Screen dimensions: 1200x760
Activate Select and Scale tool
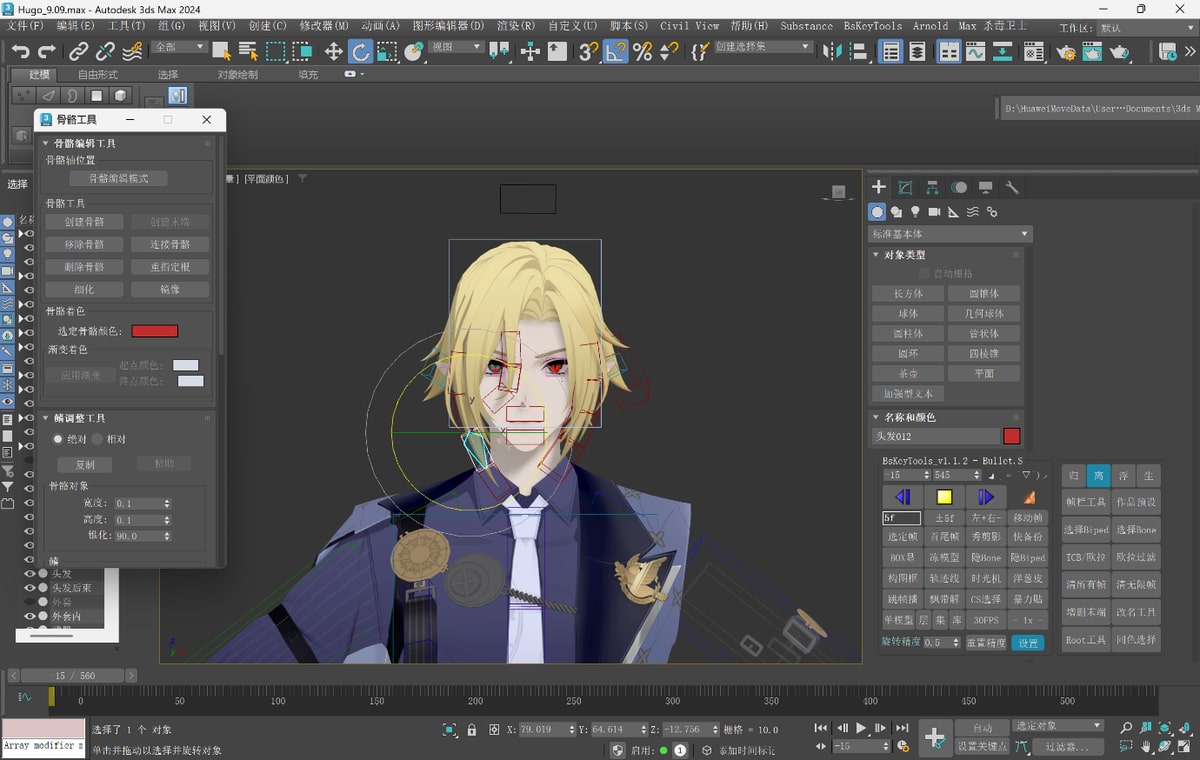[x=387, y=51]
